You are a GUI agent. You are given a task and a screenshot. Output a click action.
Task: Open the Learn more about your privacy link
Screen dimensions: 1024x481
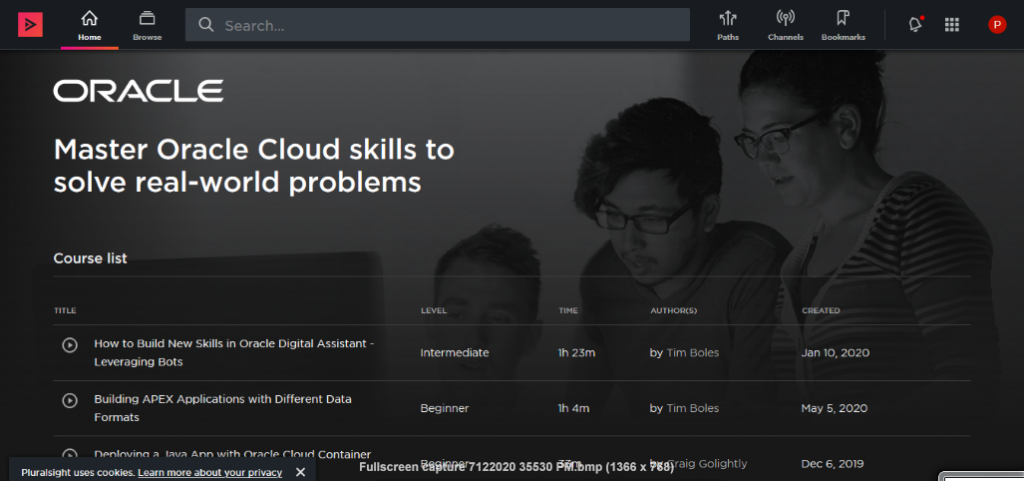(x=210, y=473)
